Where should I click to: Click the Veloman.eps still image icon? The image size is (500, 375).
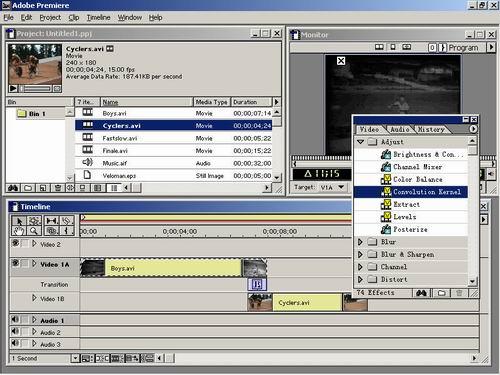tap(87, 175)
